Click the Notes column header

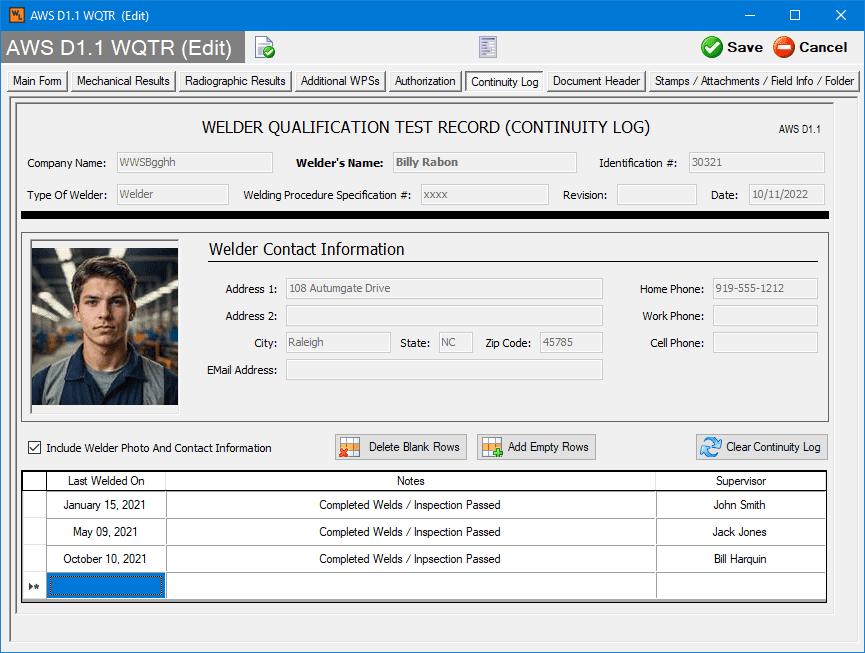410,481
